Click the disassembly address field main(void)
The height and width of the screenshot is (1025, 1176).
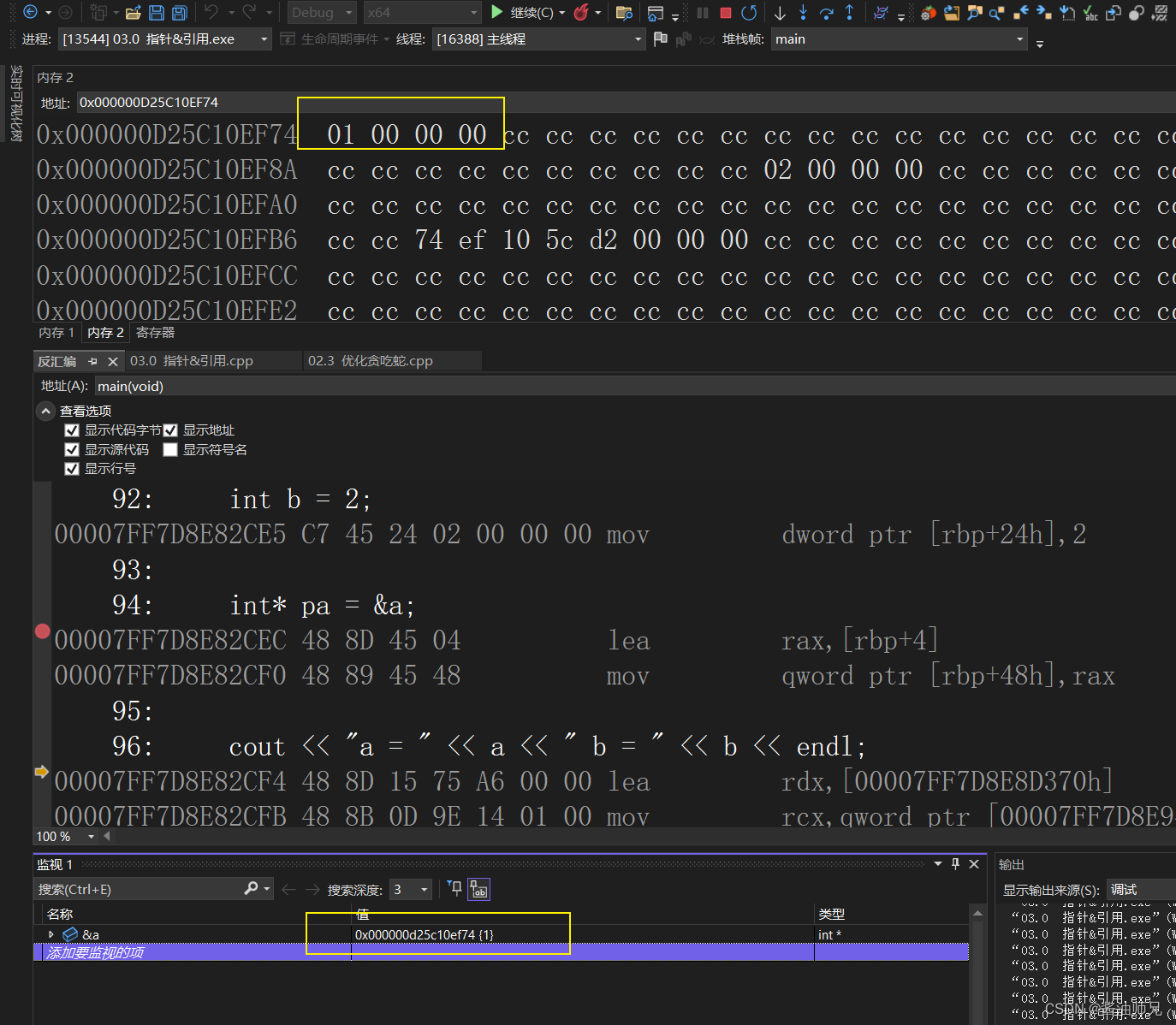point(635,386)
